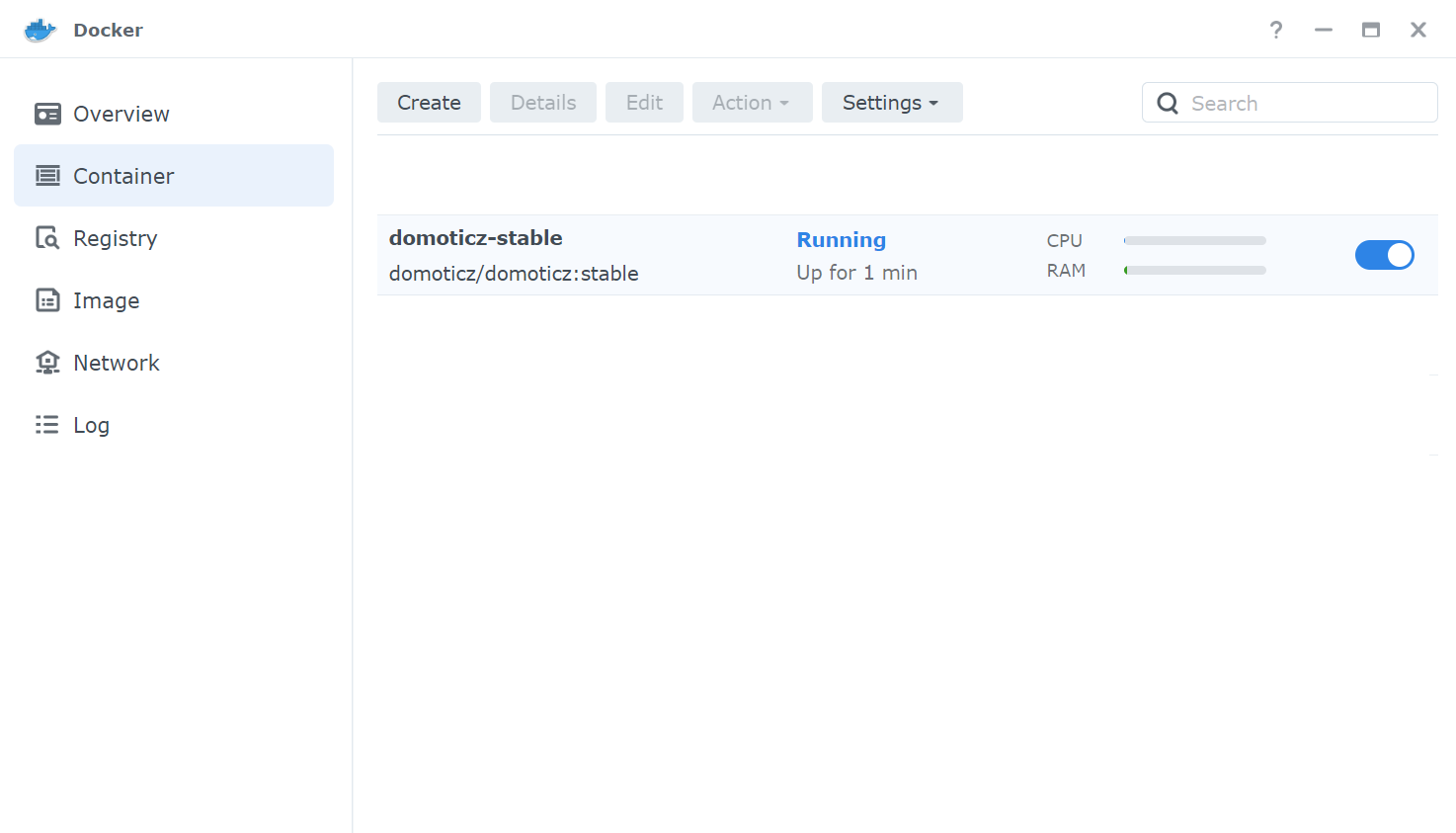This screenshot has width=1456, height=833.
Task: Expand the Settings dropdown
Action: point(892,103)
